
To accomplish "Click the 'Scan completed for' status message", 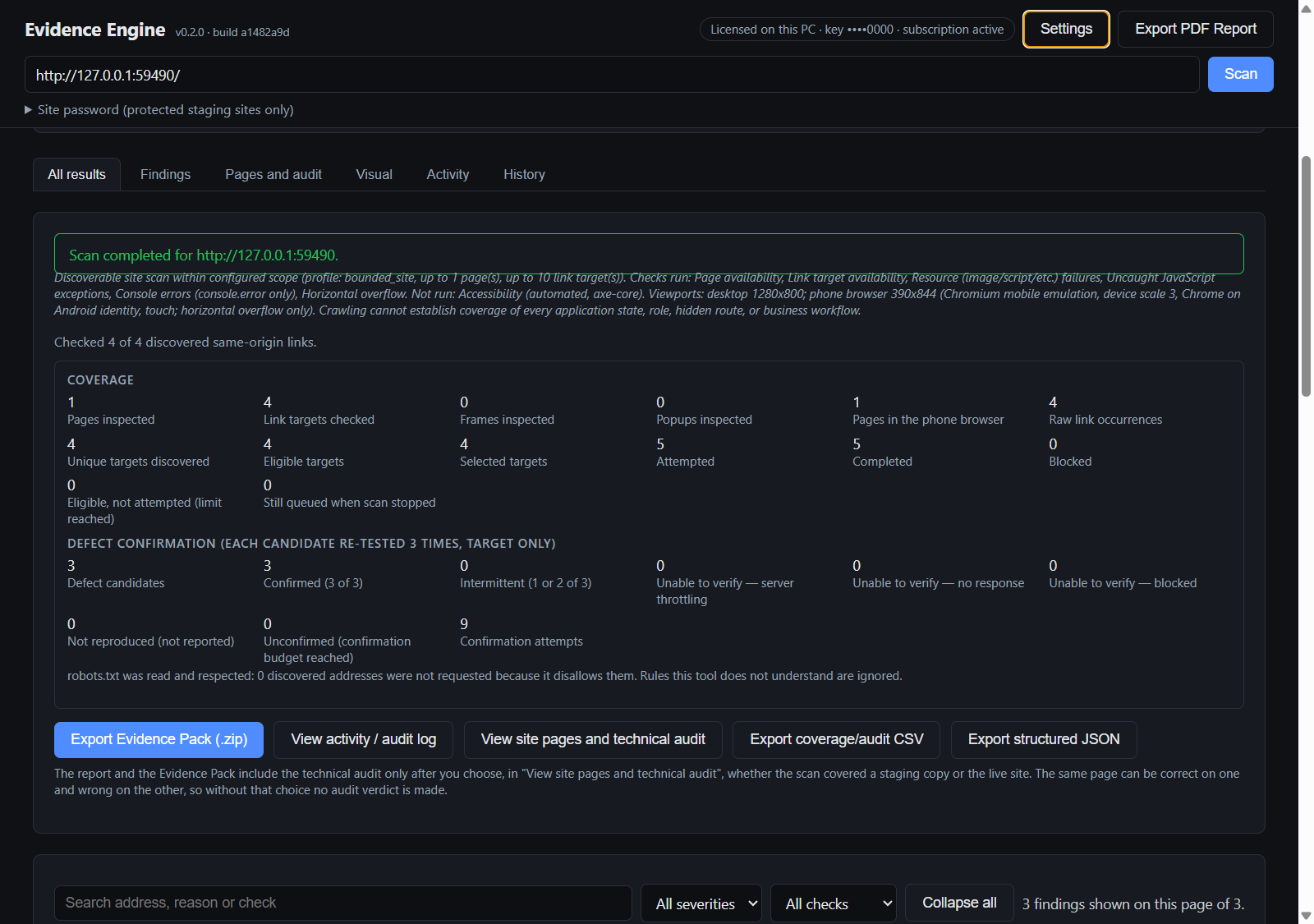I will [x=649, y=255].
